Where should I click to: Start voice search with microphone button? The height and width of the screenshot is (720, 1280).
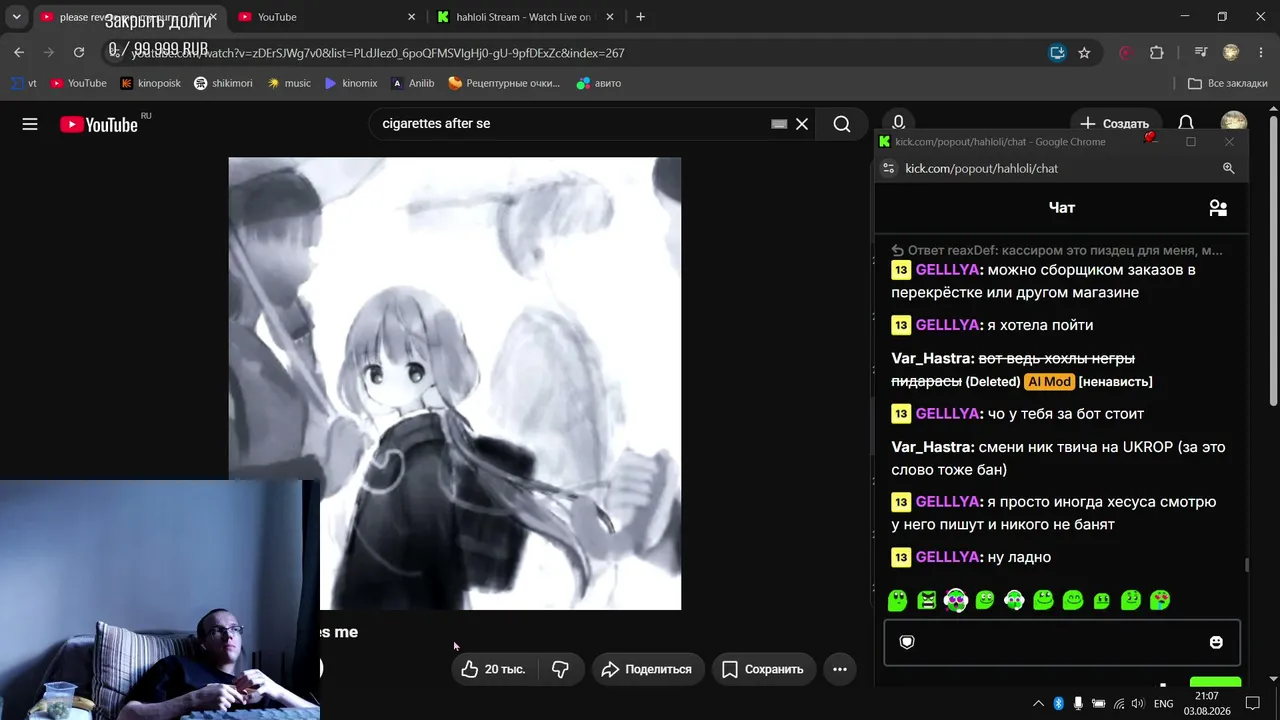pos(898,122)
